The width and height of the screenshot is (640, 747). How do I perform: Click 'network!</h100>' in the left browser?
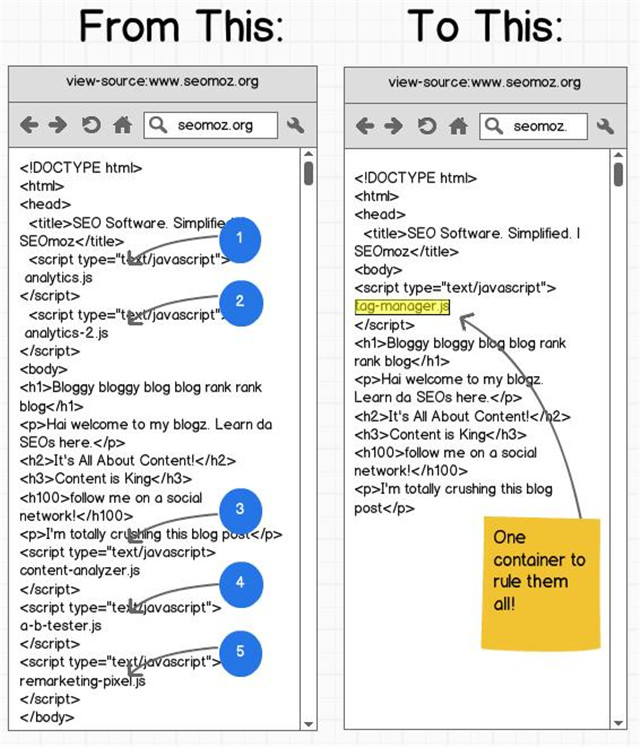pyautogui.click(x=76, y=515)
